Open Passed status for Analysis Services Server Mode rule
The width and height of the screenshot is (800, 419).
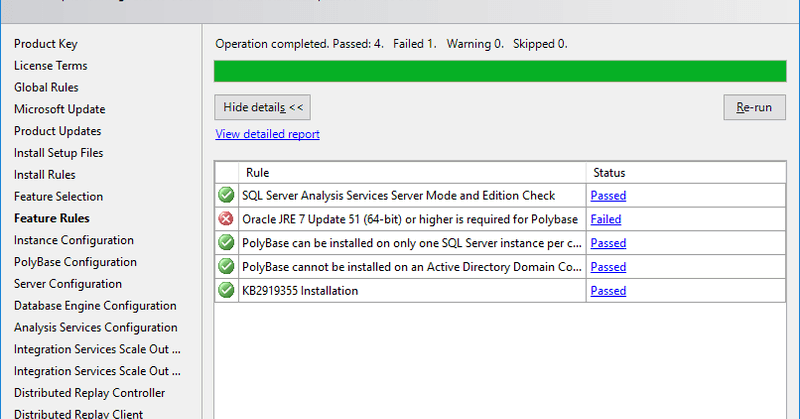[x=608, y=195]
